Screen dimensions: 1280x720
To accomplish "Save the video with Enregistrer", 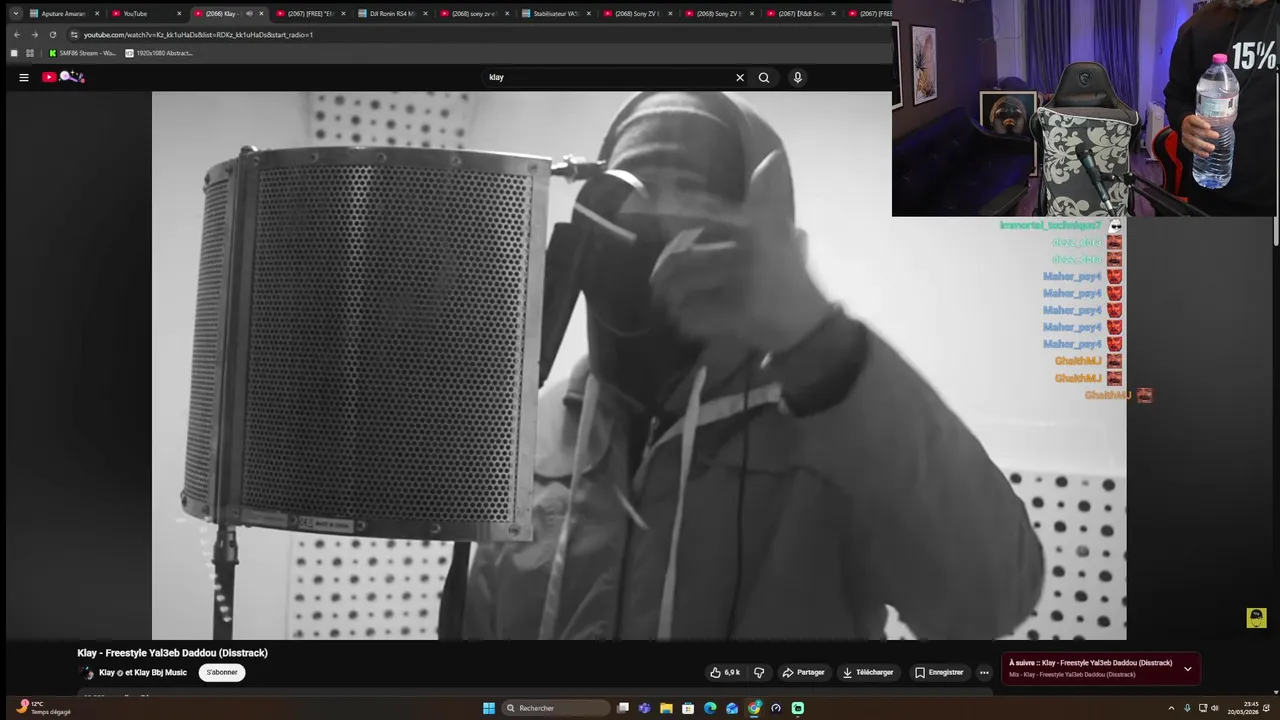I will pos(939,672).
